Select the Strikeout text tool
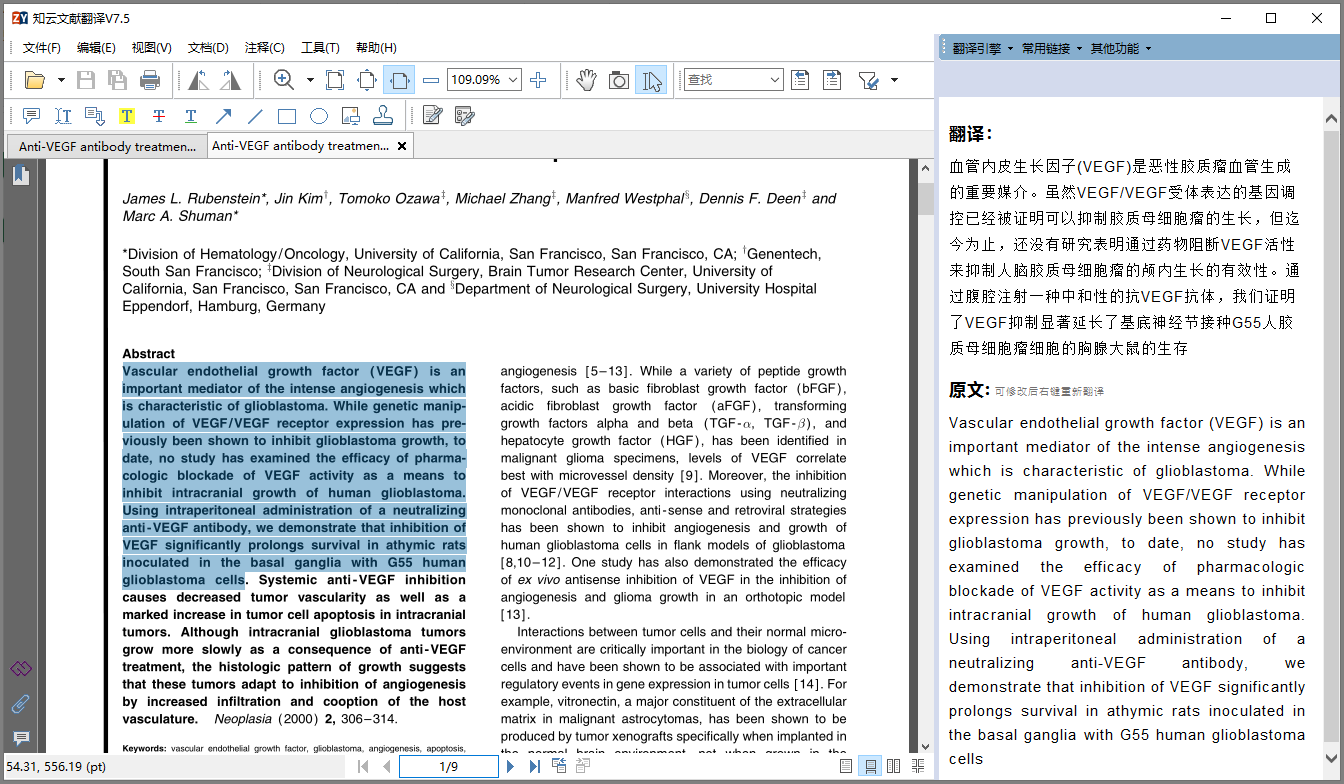Screen dimensions: 1344x784 coord(159,116)
